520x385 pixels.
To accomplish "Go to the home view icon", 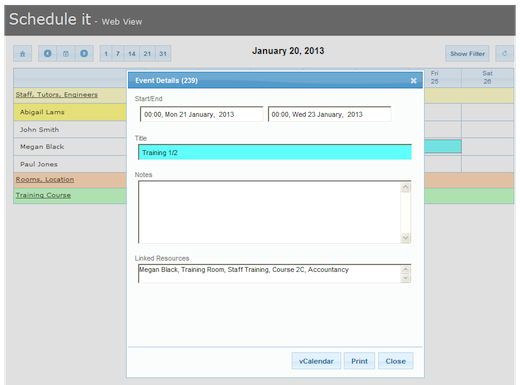I will click(22, 53).
